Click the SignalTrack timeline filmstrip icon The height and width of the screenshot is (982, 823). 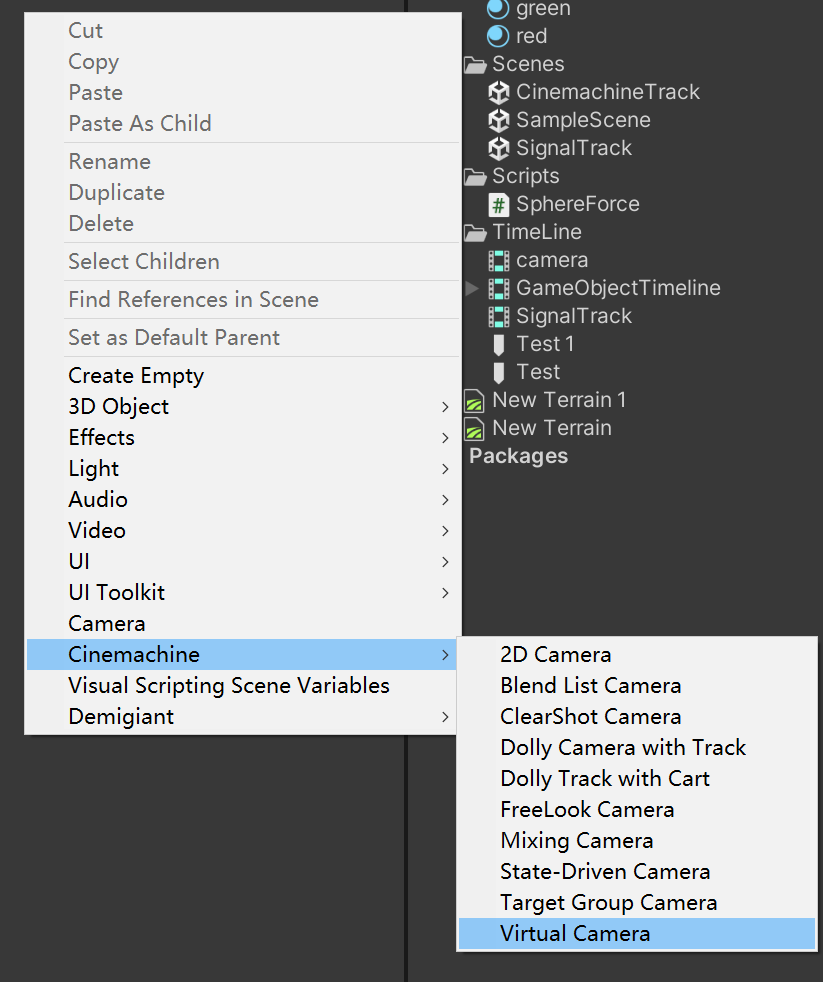pyautogui.click(x=499, y=316)
